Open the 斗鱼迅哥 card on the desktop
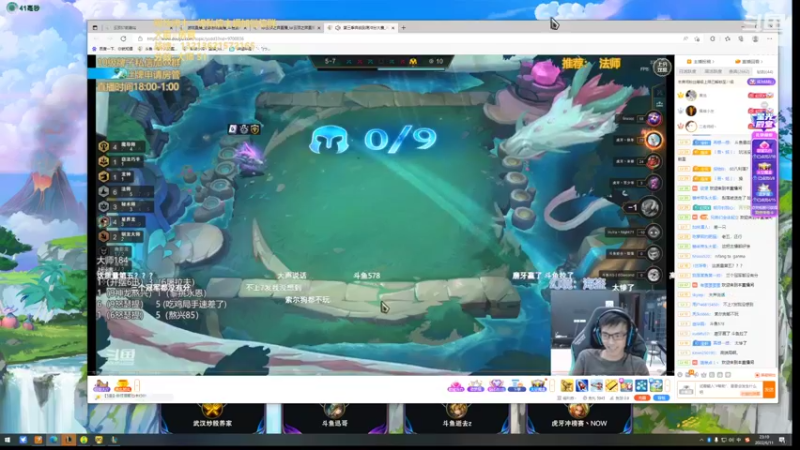 pos(335,418)
